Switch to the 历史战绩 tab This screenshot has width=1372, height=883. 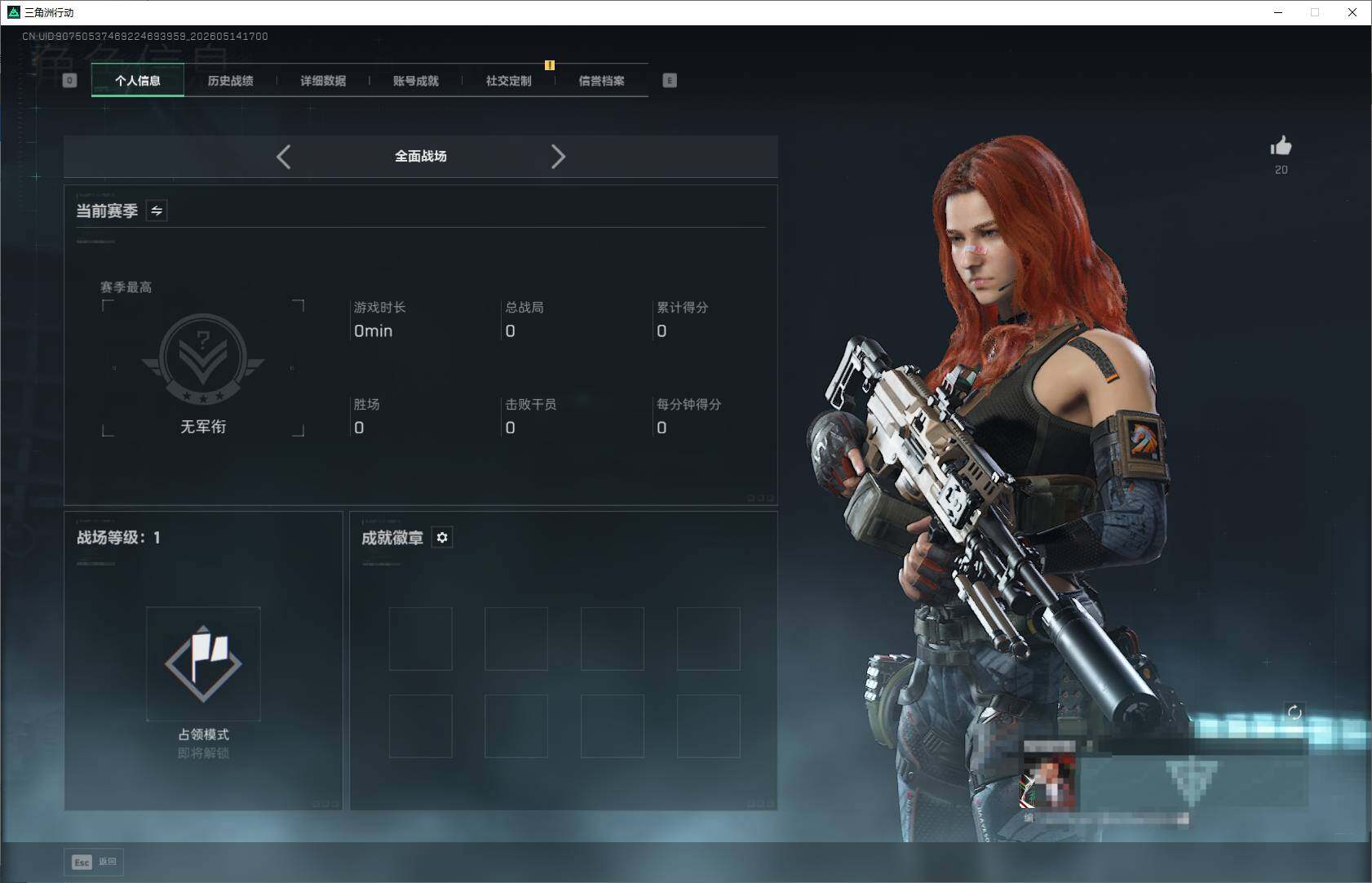click(231, 80)
